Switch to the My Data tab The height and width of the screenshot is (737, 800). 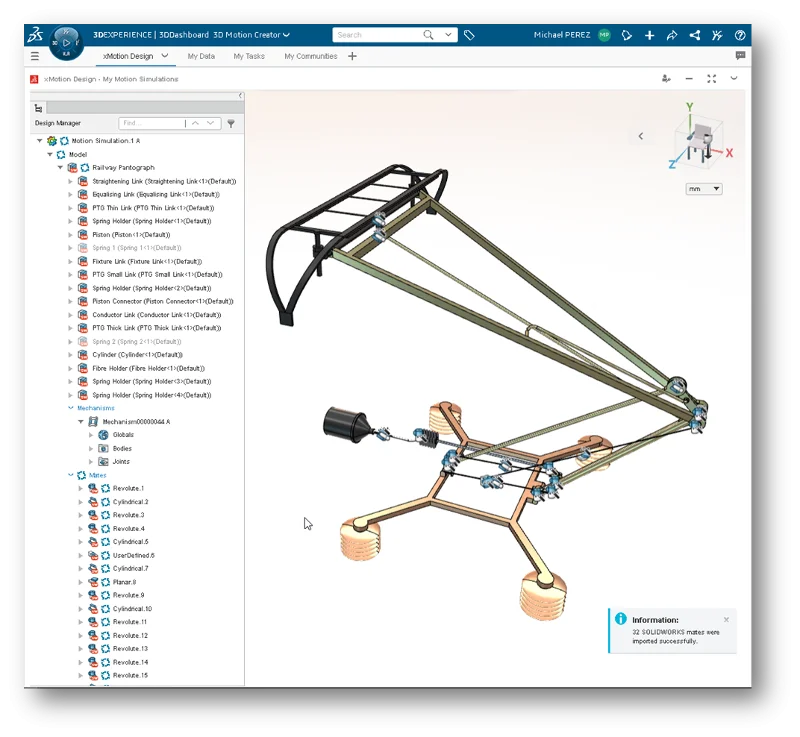[201, 57]
